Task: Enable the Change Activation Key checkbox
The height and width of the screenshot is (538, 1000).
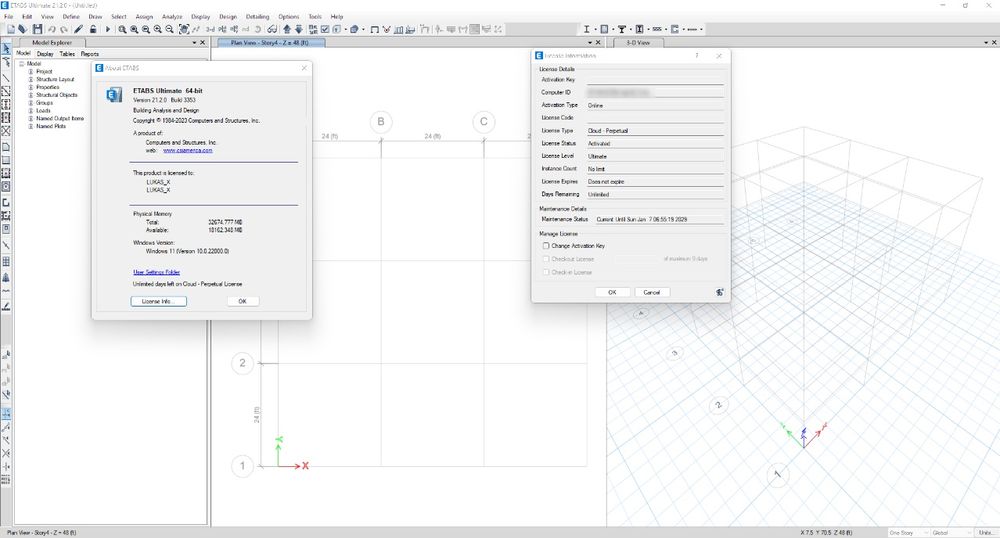Action: click(x=545, y=245)
